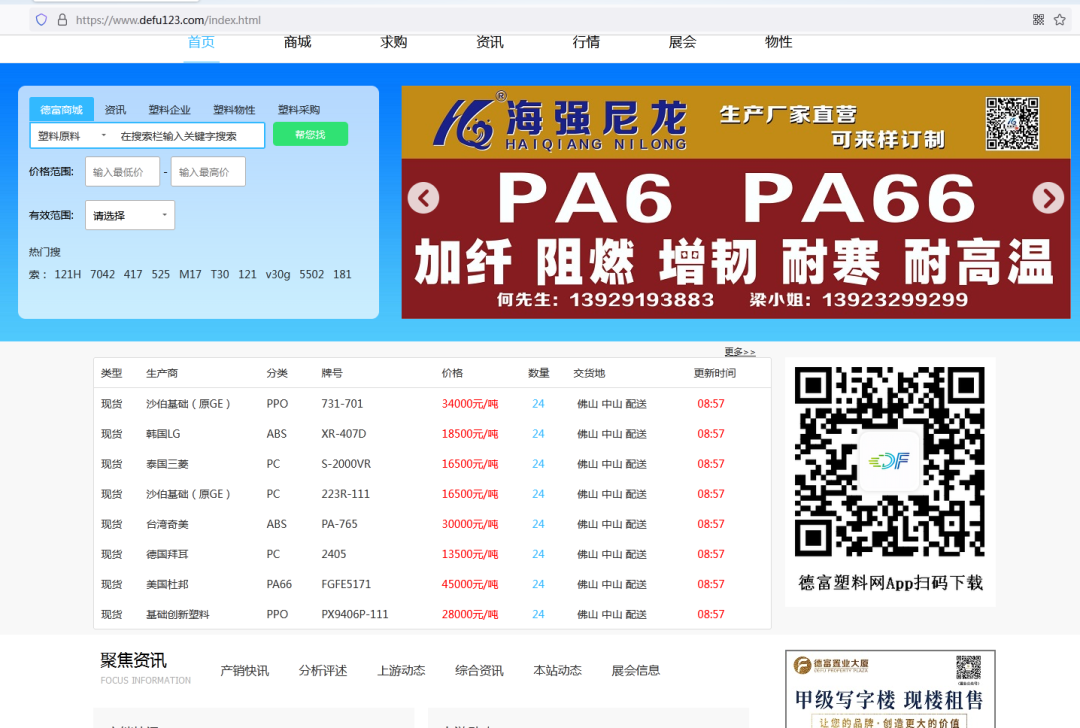
Task: Click the 输入最高价 price field
Action: (208, 172)
